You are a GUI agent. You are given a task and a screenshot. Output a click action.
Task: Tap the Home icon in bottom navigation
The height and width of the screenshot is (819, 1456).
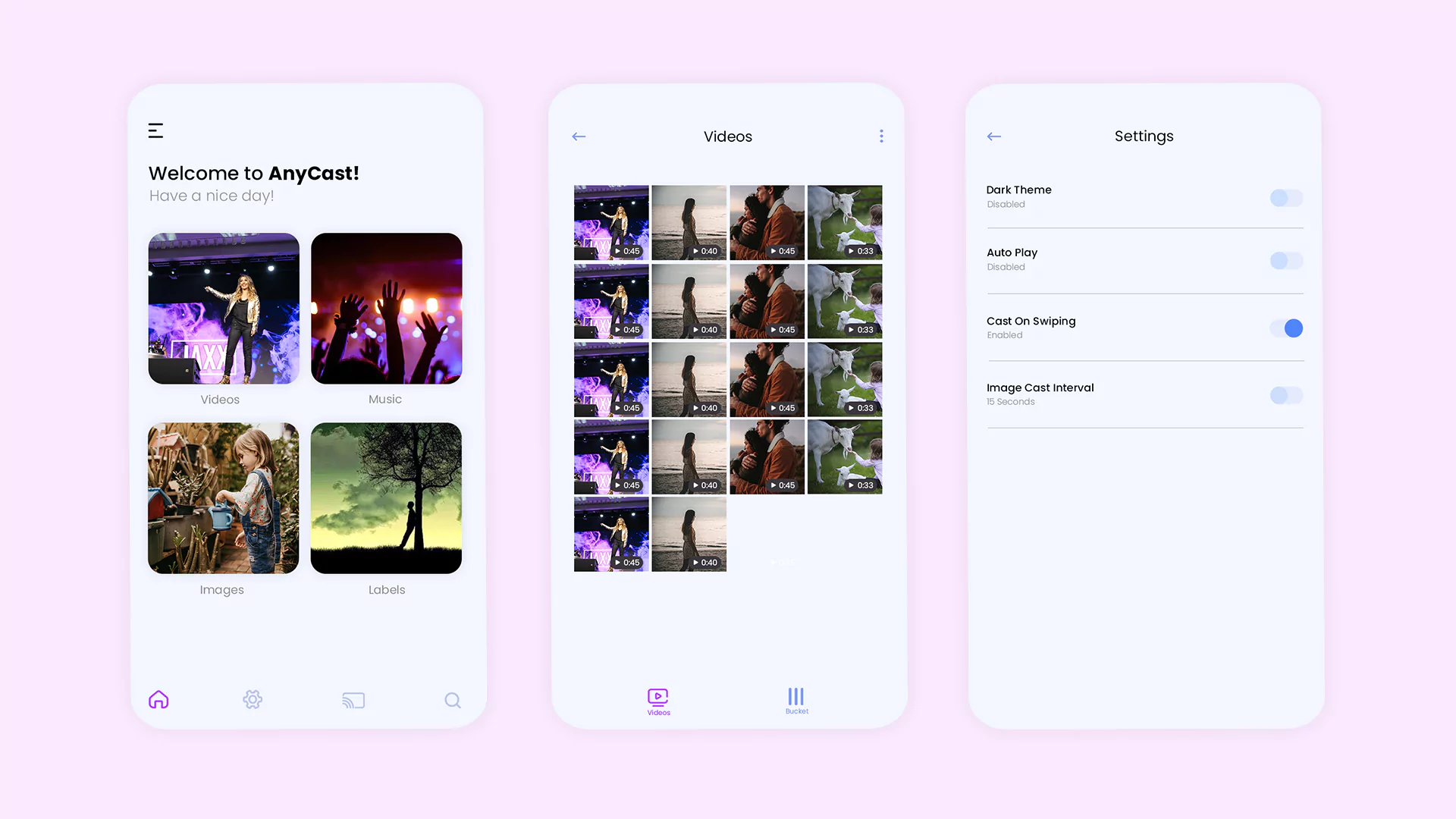pos(158,699)
